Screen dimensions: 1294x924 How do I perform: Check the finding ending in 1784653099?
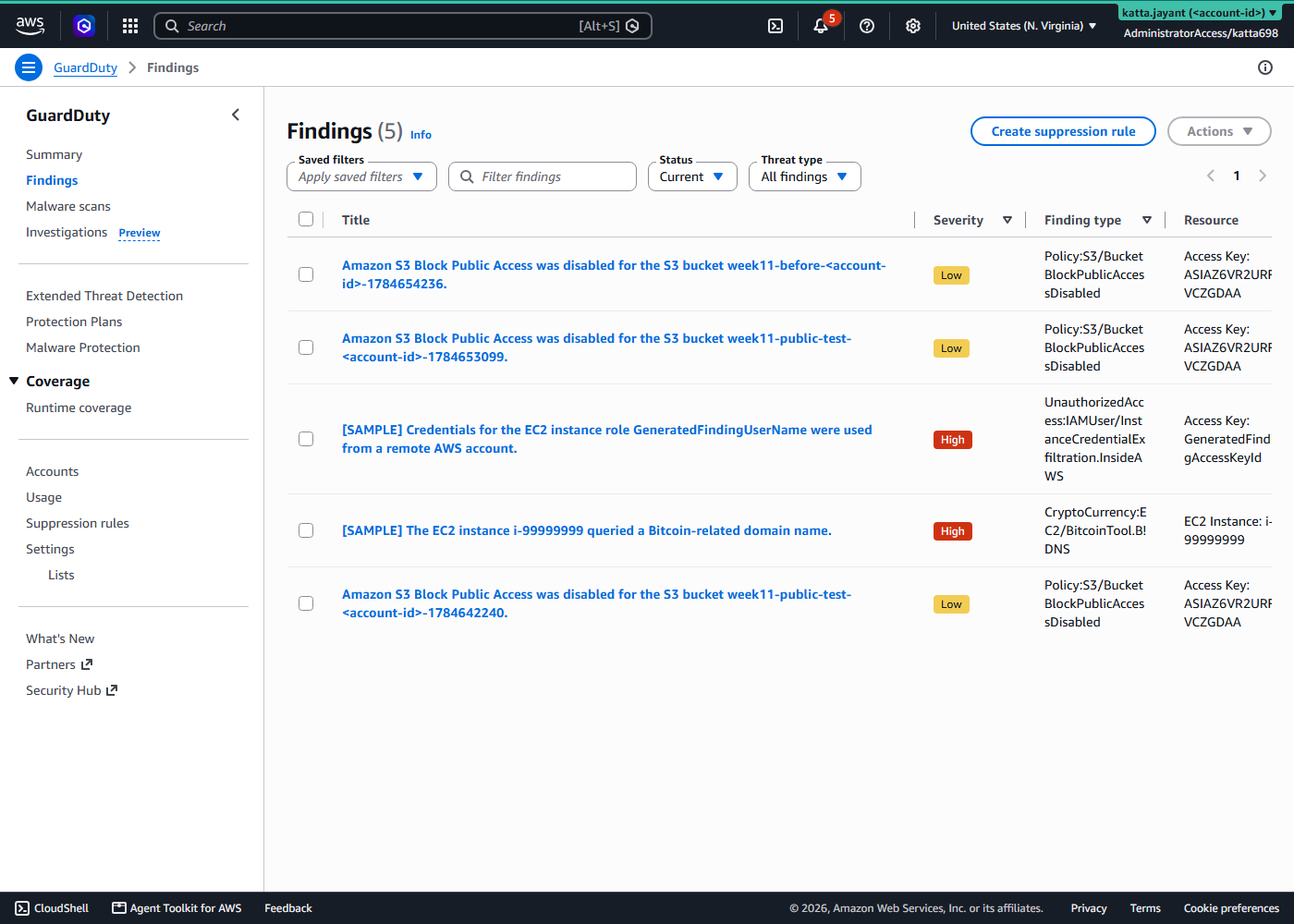pyautogui.click(x=306, y=347)
